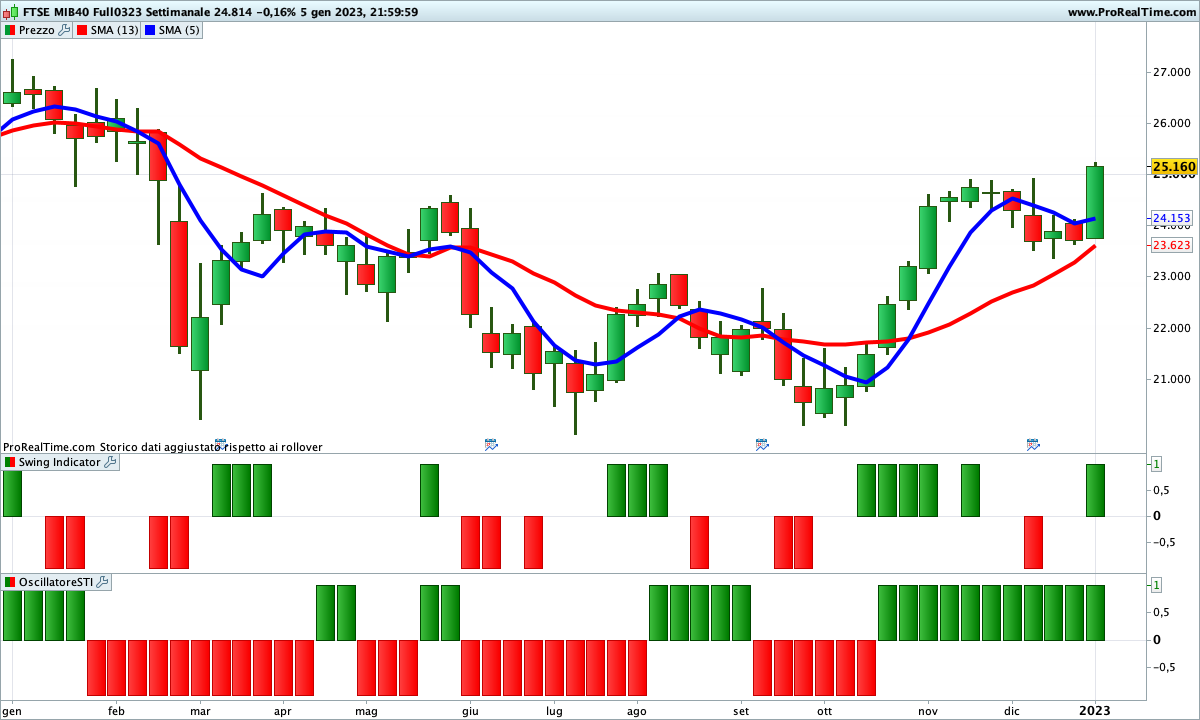Viewport: 1200px width, 720px height.
Task: Click the 'dic' month label on time axis
Action: pyautogui.click(x=1012, y=711)
